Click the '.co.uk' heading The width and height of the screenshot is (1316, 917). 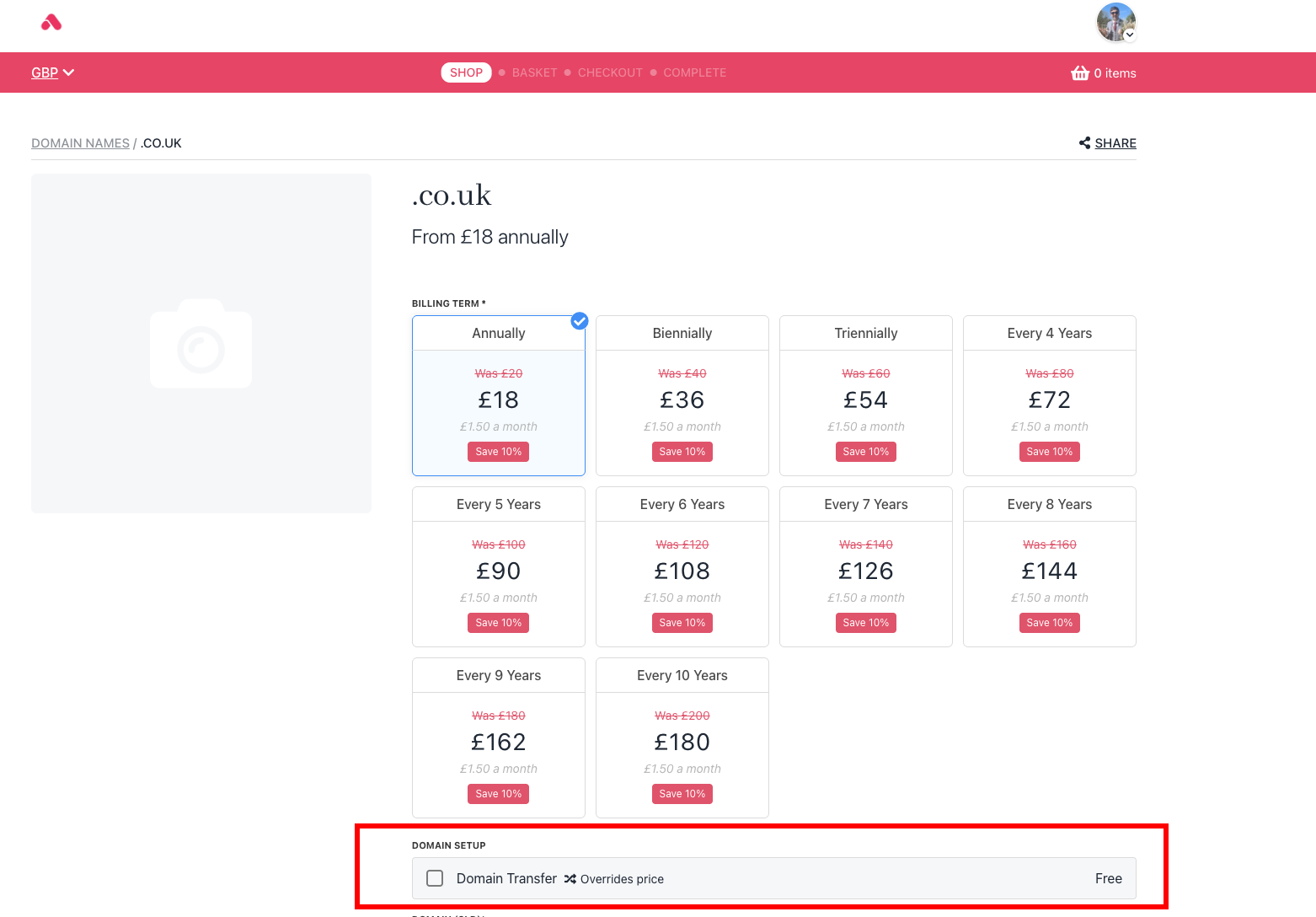point(452,195)
